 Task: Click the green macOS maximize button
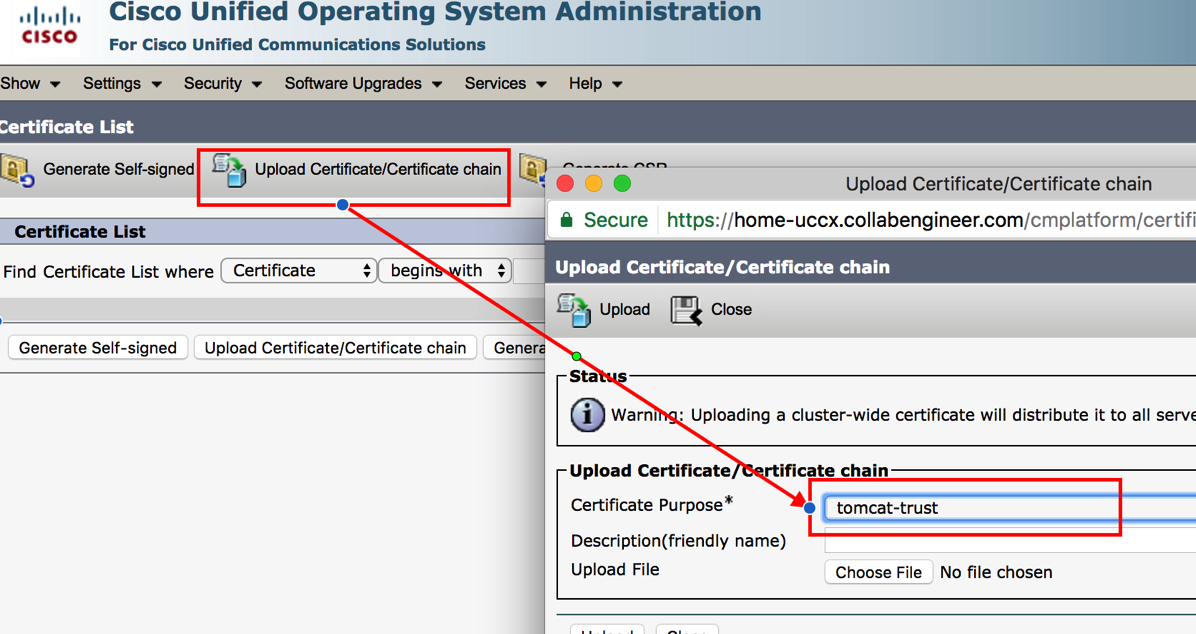(x=622, y=184)
